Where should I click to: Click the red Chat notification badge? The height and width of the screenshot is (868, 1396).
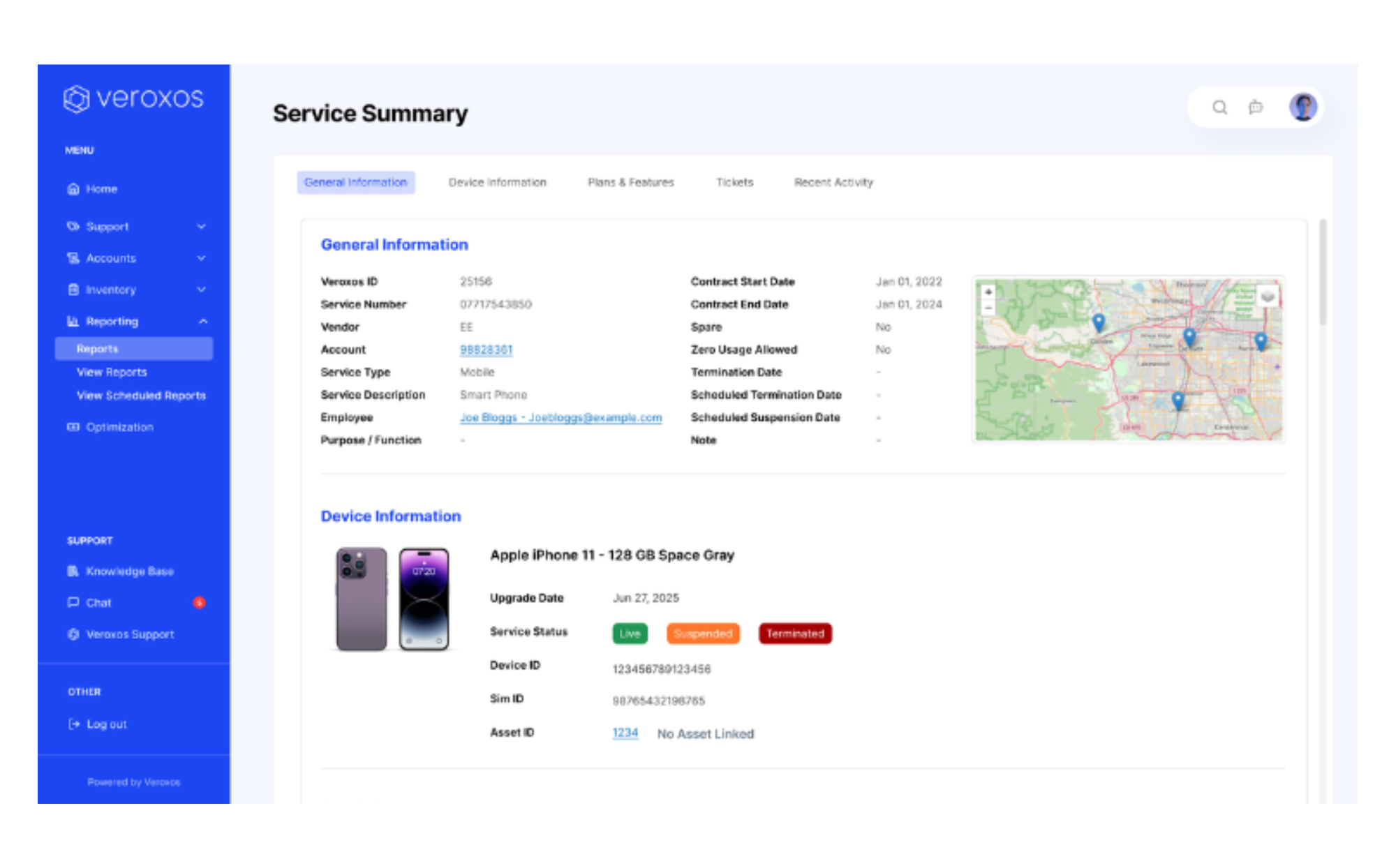[x=199, y=603]
